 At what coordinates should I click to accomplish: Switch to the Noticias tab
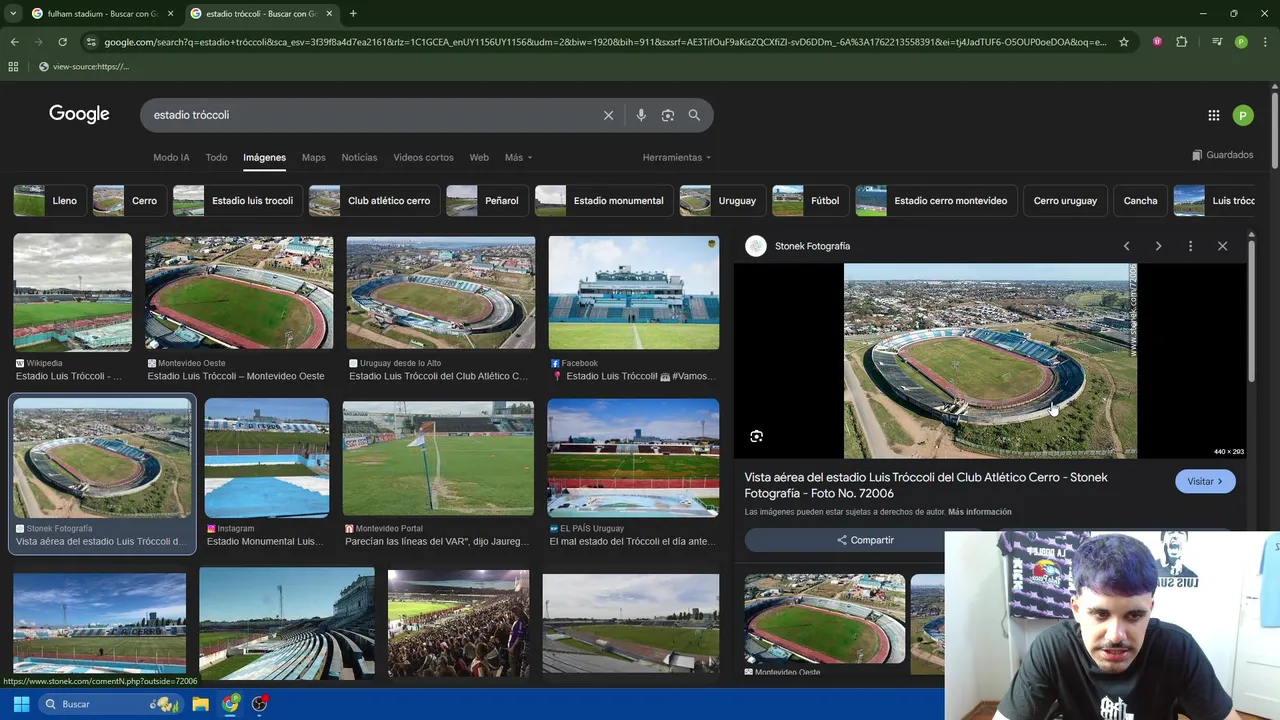[359, 157]
